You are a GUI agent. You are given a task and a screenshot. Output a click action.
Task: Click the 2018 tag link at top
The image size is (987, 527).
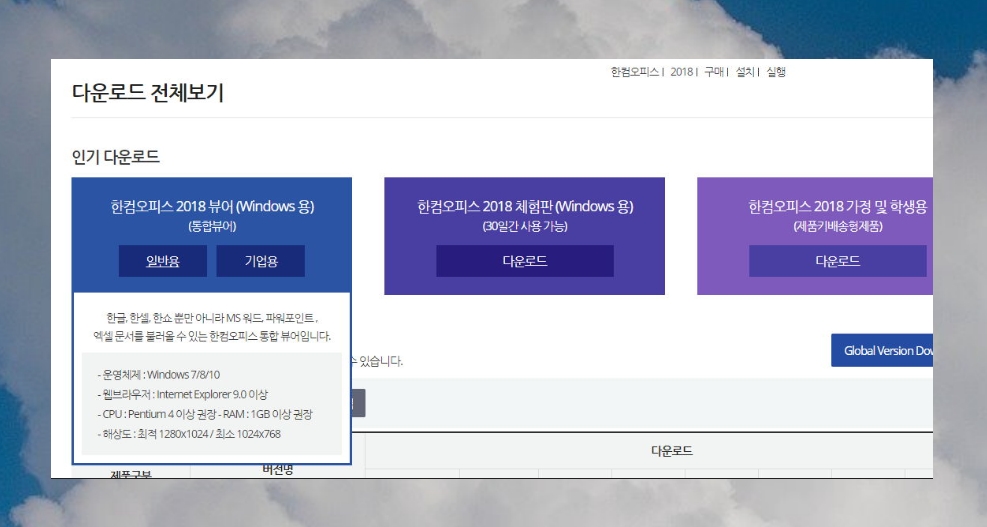tap(681, 72)
